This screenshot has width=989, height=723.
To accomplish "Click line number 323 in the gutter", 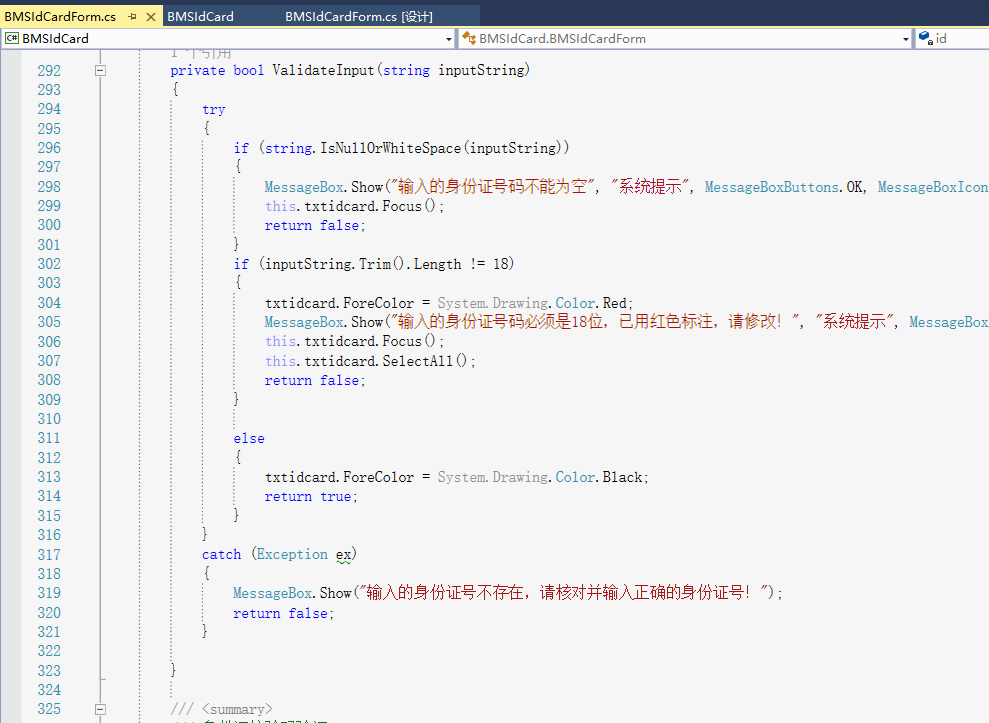I will 49,671.
